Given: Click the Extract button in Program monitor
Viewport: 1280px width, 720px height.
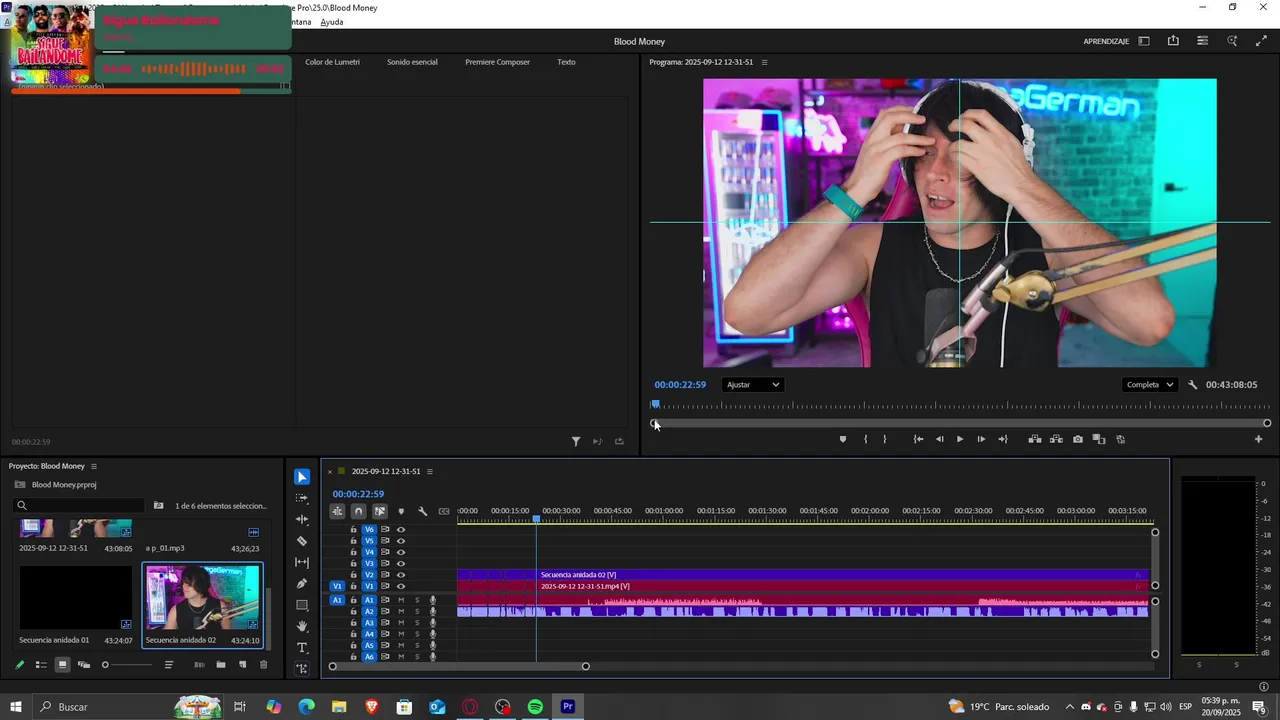Looking at the screenshot, I should coord(1056,439).
